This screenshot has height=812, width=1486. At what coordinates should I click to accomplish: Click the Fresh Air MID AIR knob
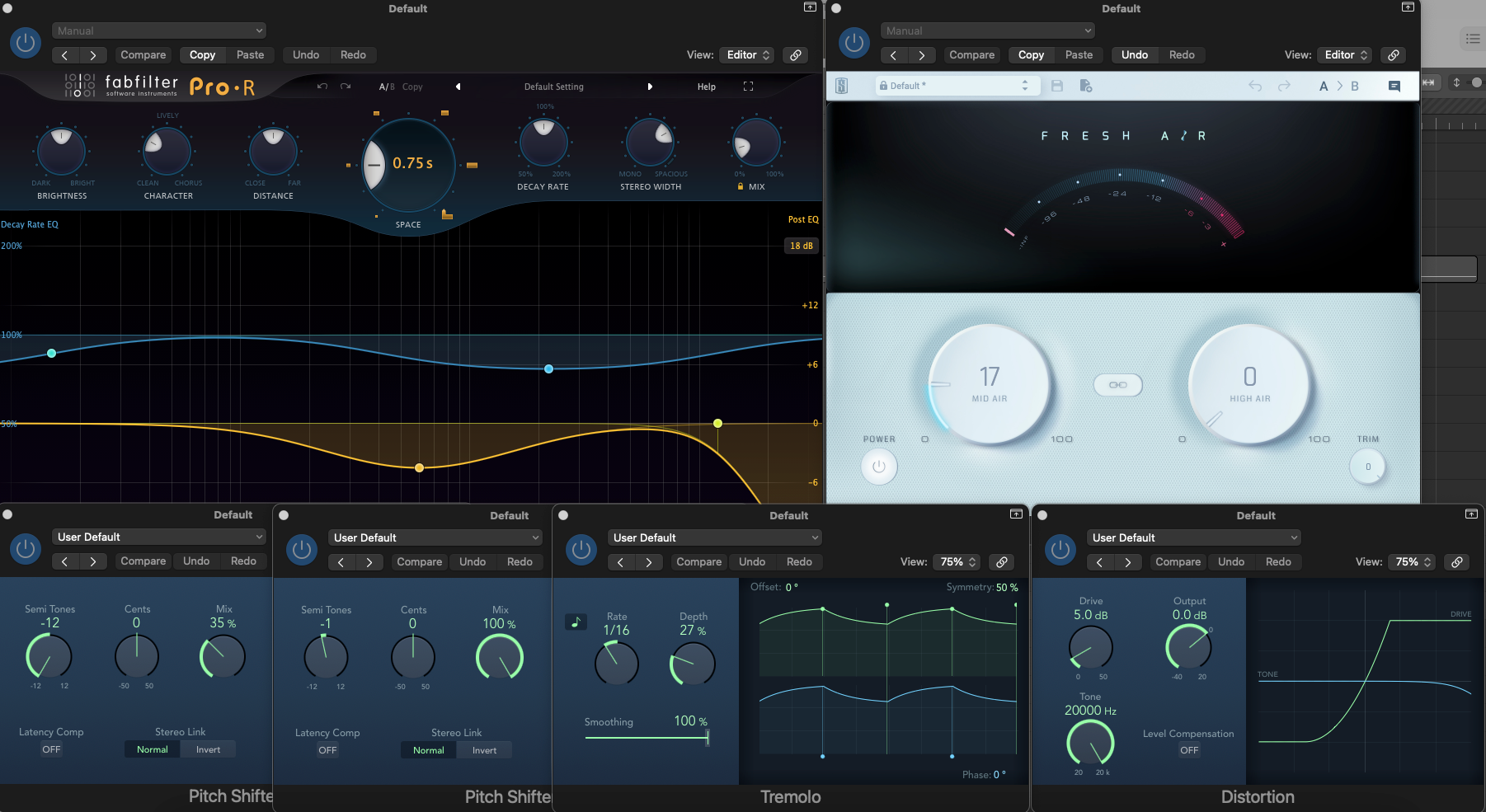(990, 384)
